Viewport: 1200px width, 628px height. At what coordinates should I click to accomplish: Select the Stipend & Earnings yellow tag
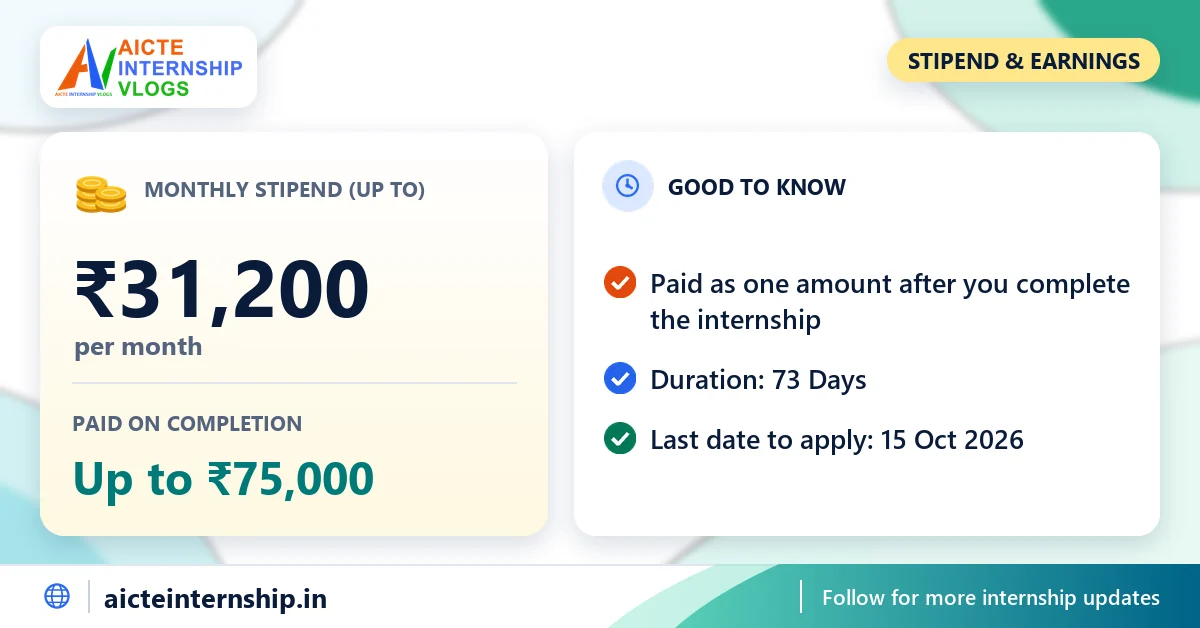point(1023,61)
